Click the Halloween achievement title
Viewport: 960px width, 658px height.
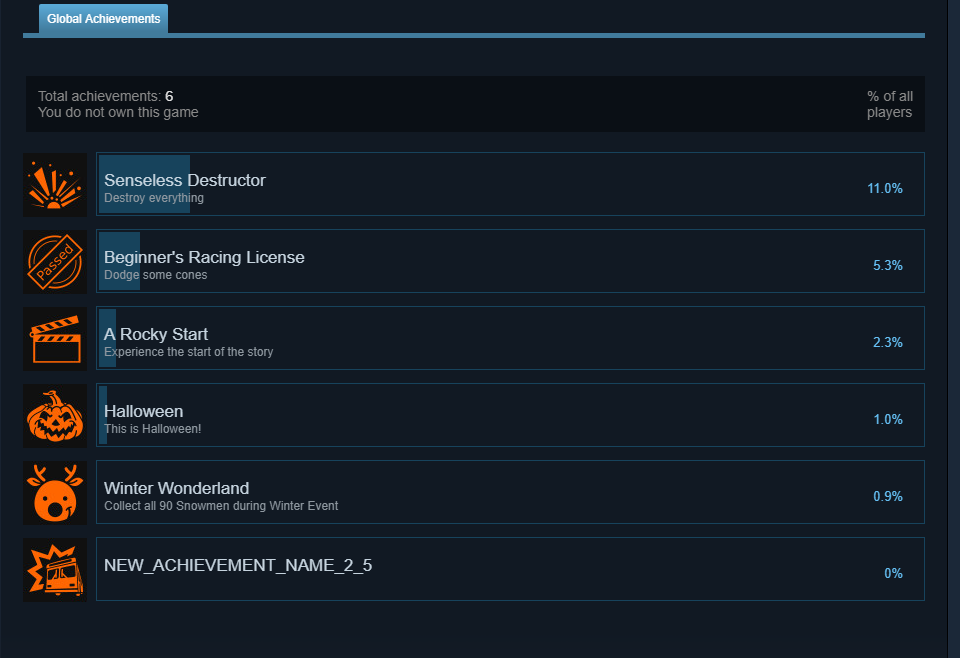(x=143, y=411)
